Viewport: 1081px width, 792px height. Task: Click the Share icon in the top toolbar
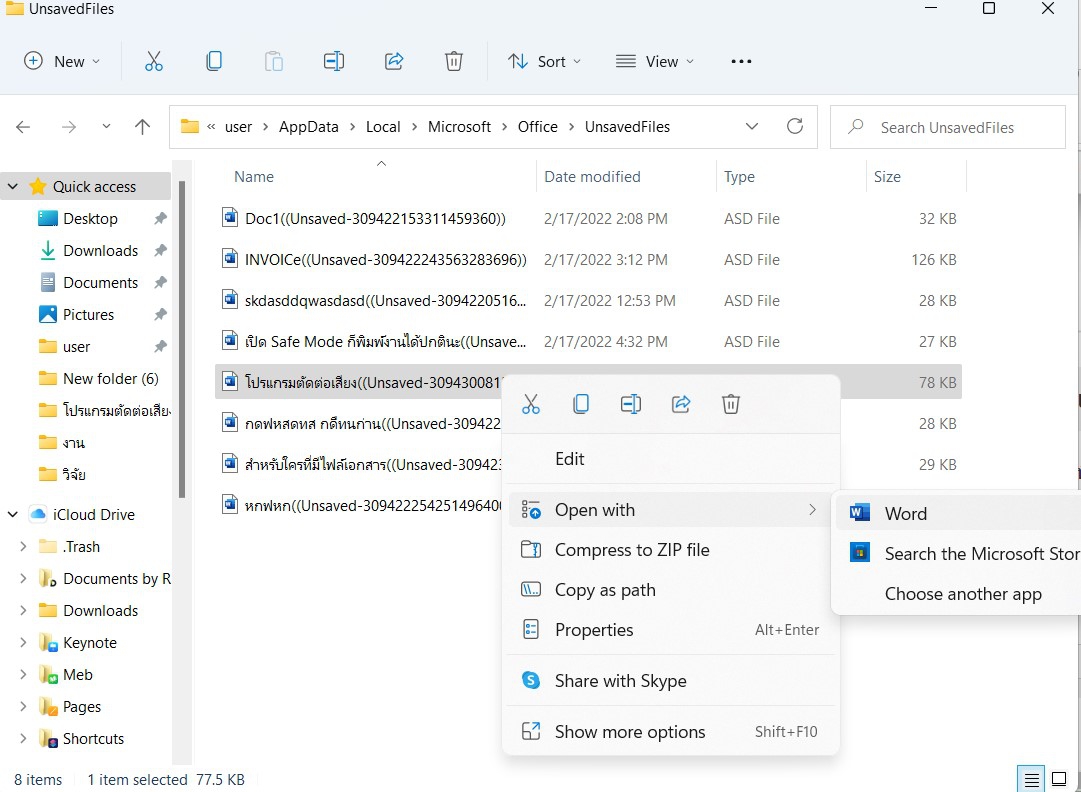coord(394,61)
